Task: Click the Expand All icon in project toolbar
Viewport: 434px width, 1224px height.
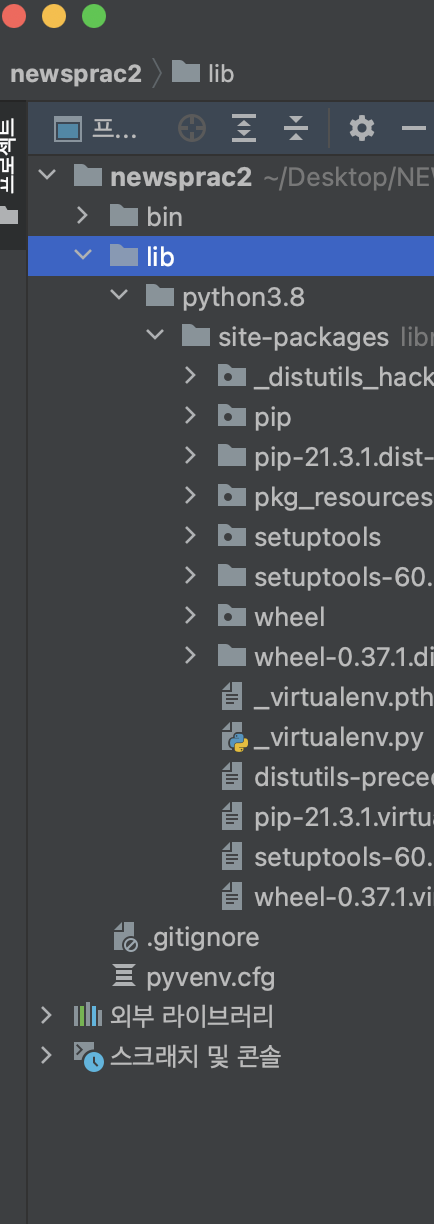Action: pyautogui.click(x=244, y=128)
